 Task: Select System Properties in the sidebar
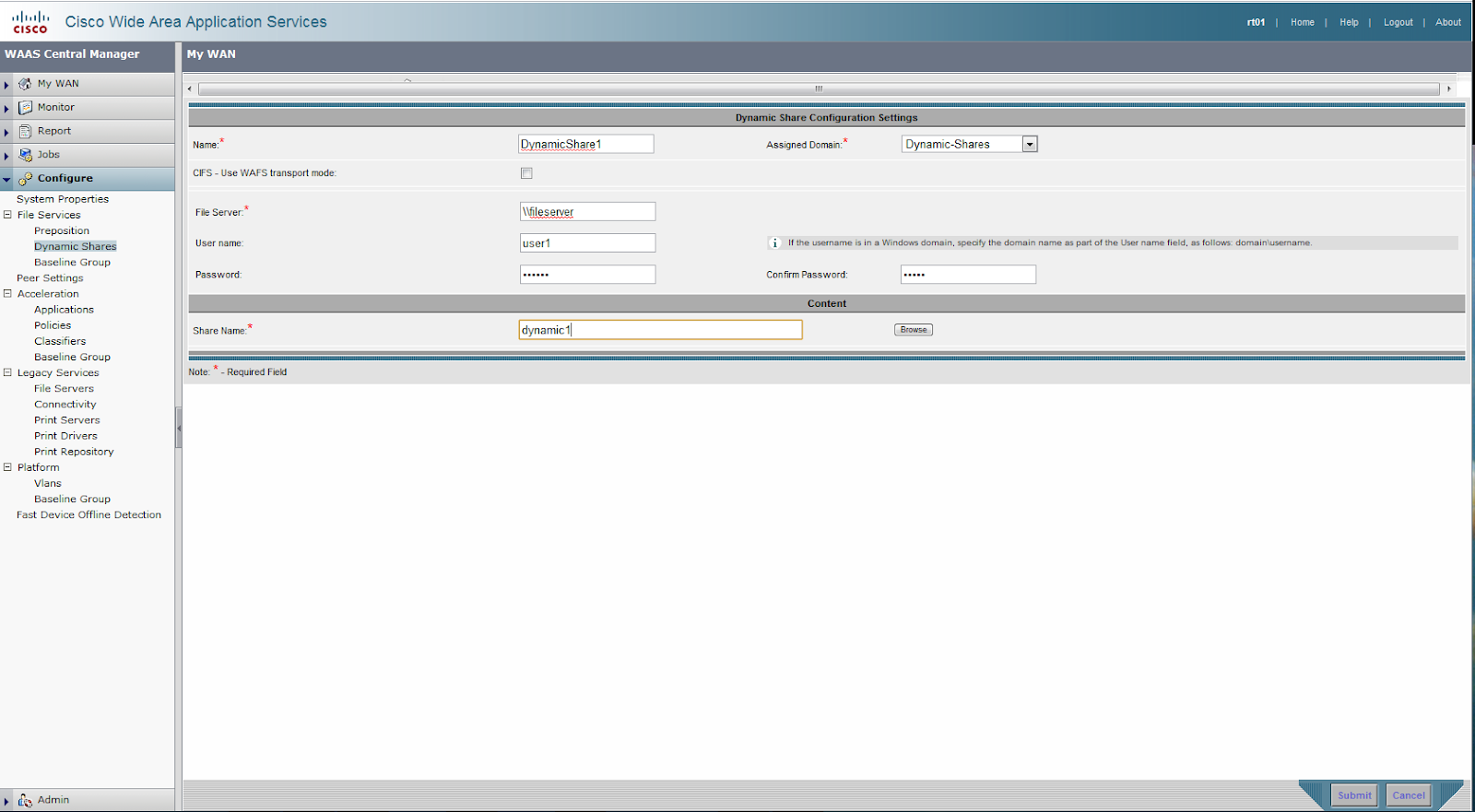click(63, 199)
